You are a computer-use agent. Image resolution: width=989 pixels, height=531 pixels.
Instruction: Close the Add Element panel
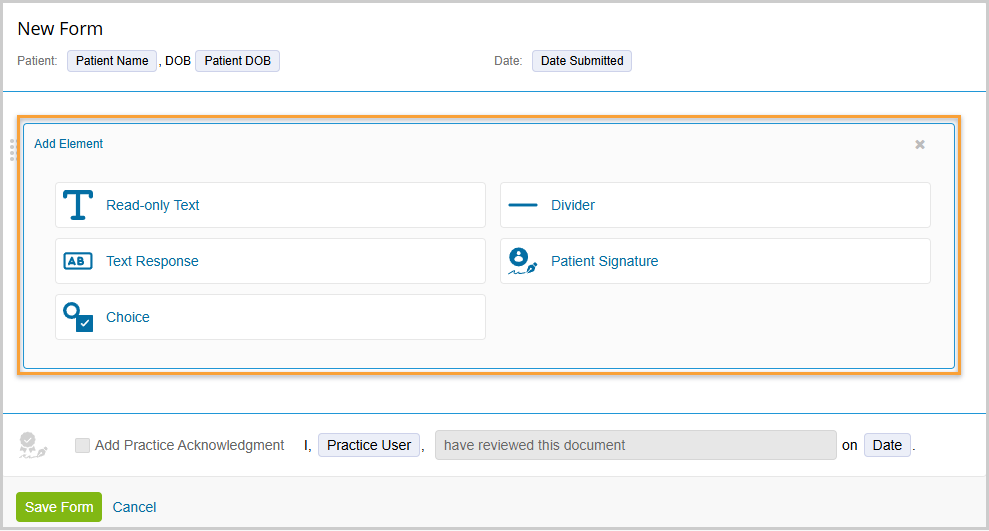(x=920, y=144)
